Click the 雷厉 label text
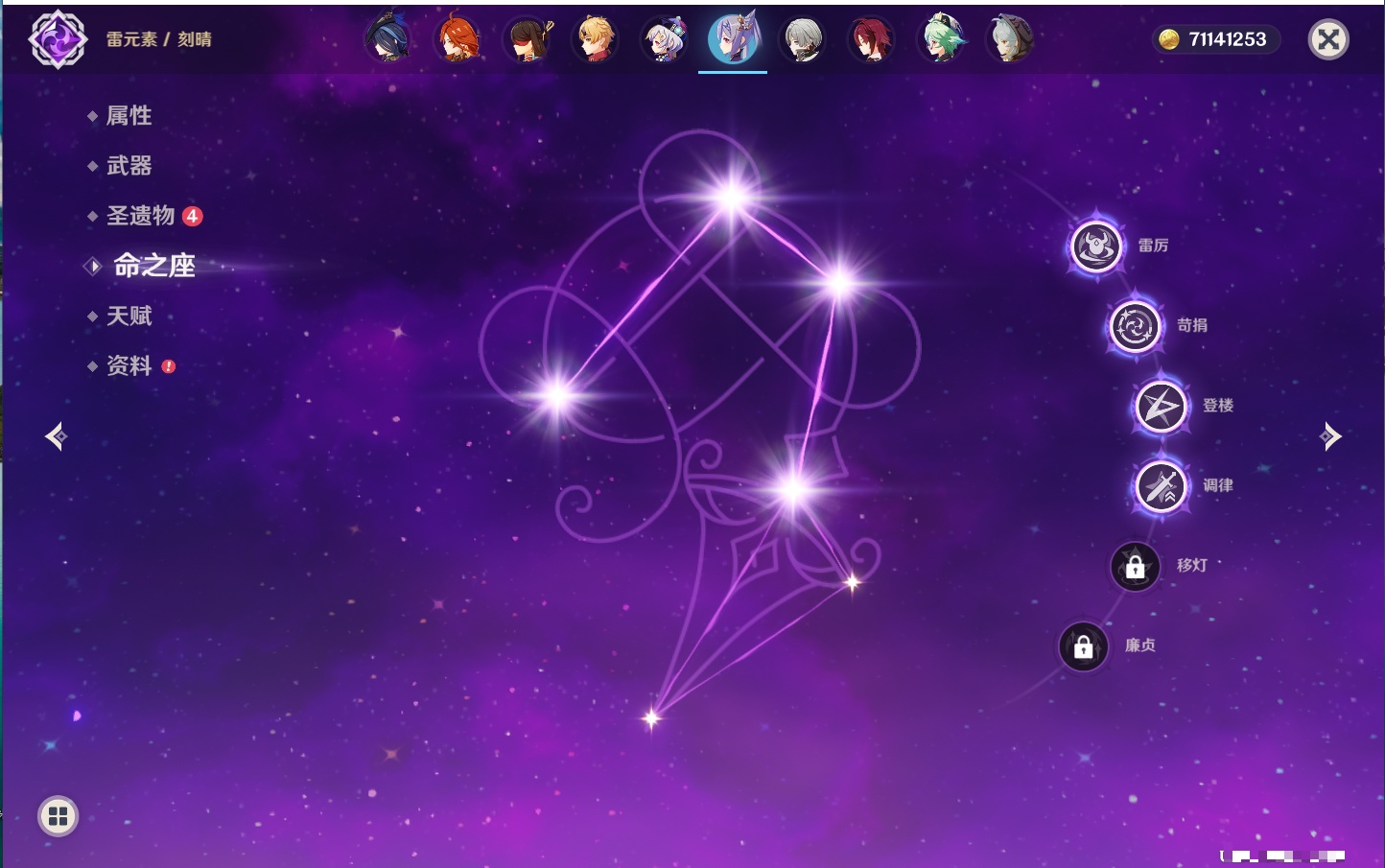Screen dimensions: 1385x868 1153,246
